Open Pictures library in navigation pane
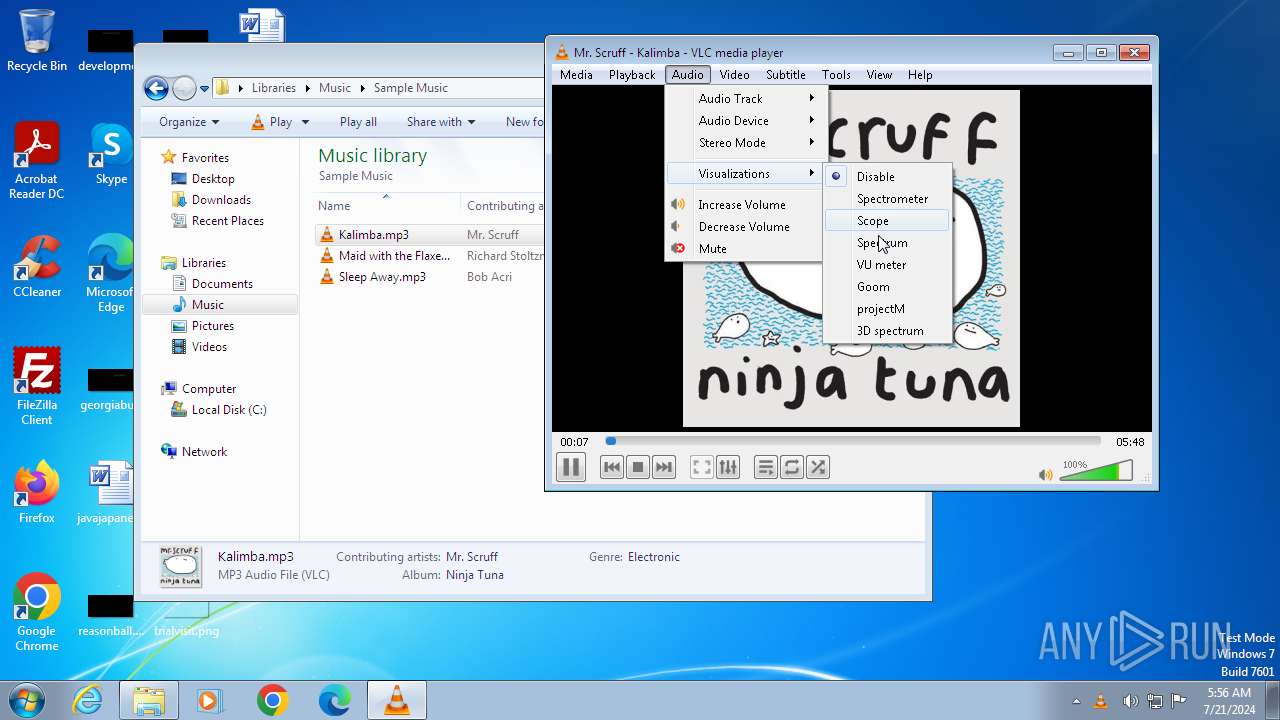This screenshot has height=720, width=1280. coord(213,326)
